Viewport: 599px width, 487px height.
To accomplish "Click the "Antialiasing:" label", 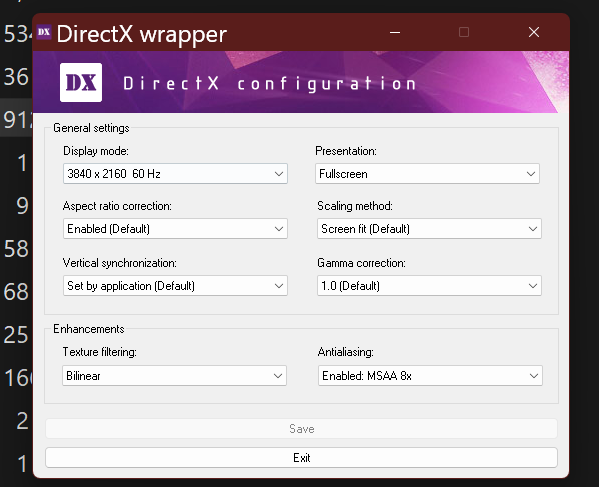I will pos(345,352).
